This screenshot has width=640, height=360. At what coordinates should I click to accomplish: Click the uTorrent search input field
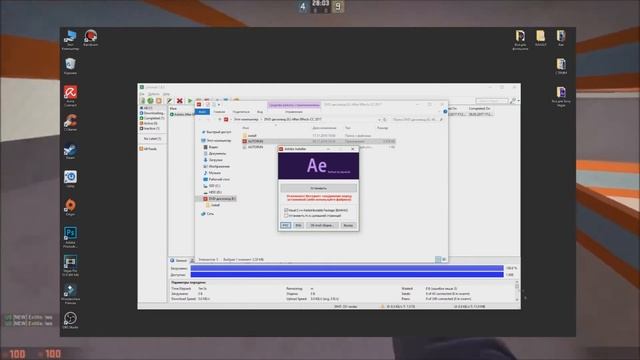492,100
